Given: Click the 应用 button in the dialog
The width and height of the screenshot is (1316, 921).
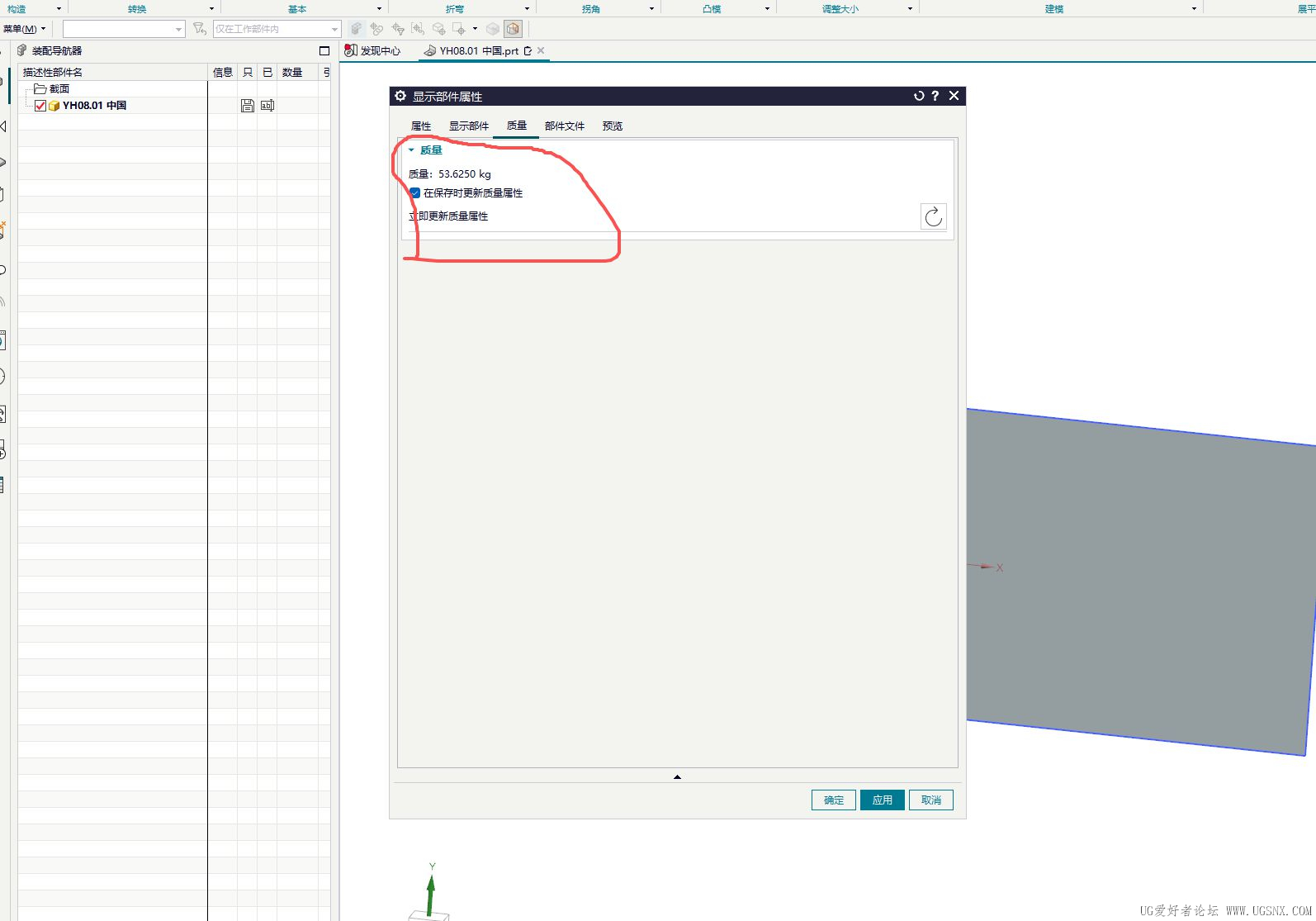Looking at the screenshot, I should [x=883, y=800].
